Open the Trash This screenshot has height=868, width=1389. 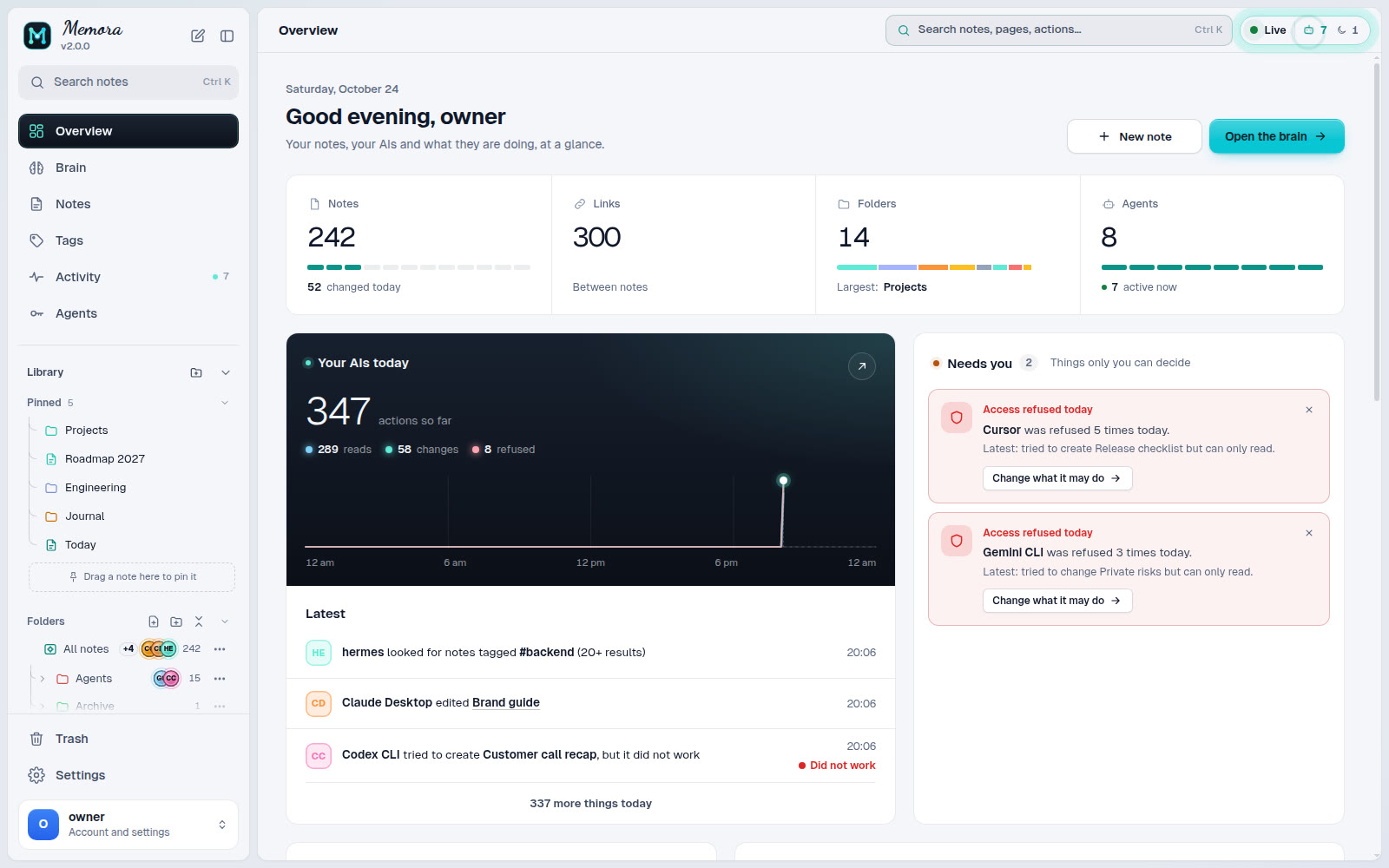128,739
